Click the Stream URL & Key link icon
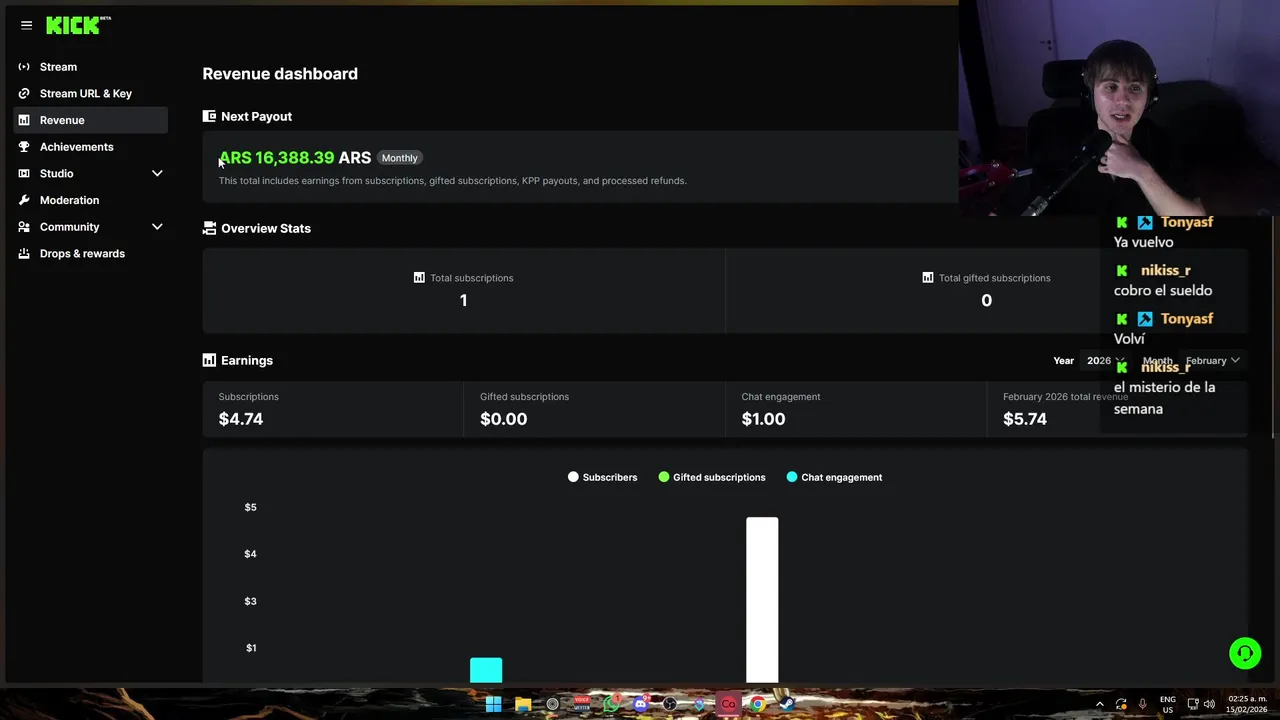The width and height of the screenshot is (1280, 720). [24, 93]
